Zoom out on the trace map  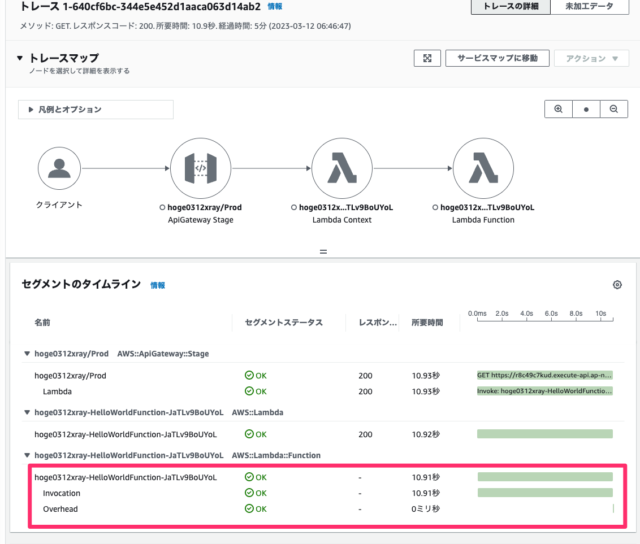(x=613, y=109)
